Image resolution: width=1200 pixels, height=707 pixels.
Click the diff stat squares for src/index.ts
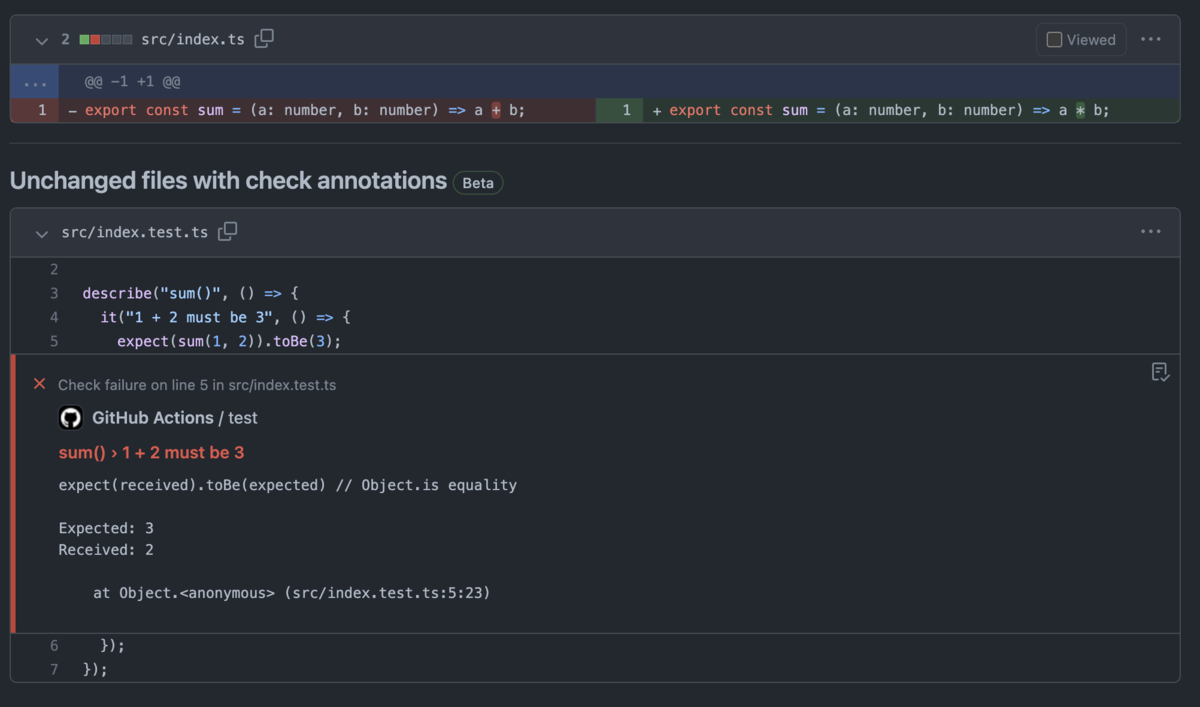tap(105, 38)
